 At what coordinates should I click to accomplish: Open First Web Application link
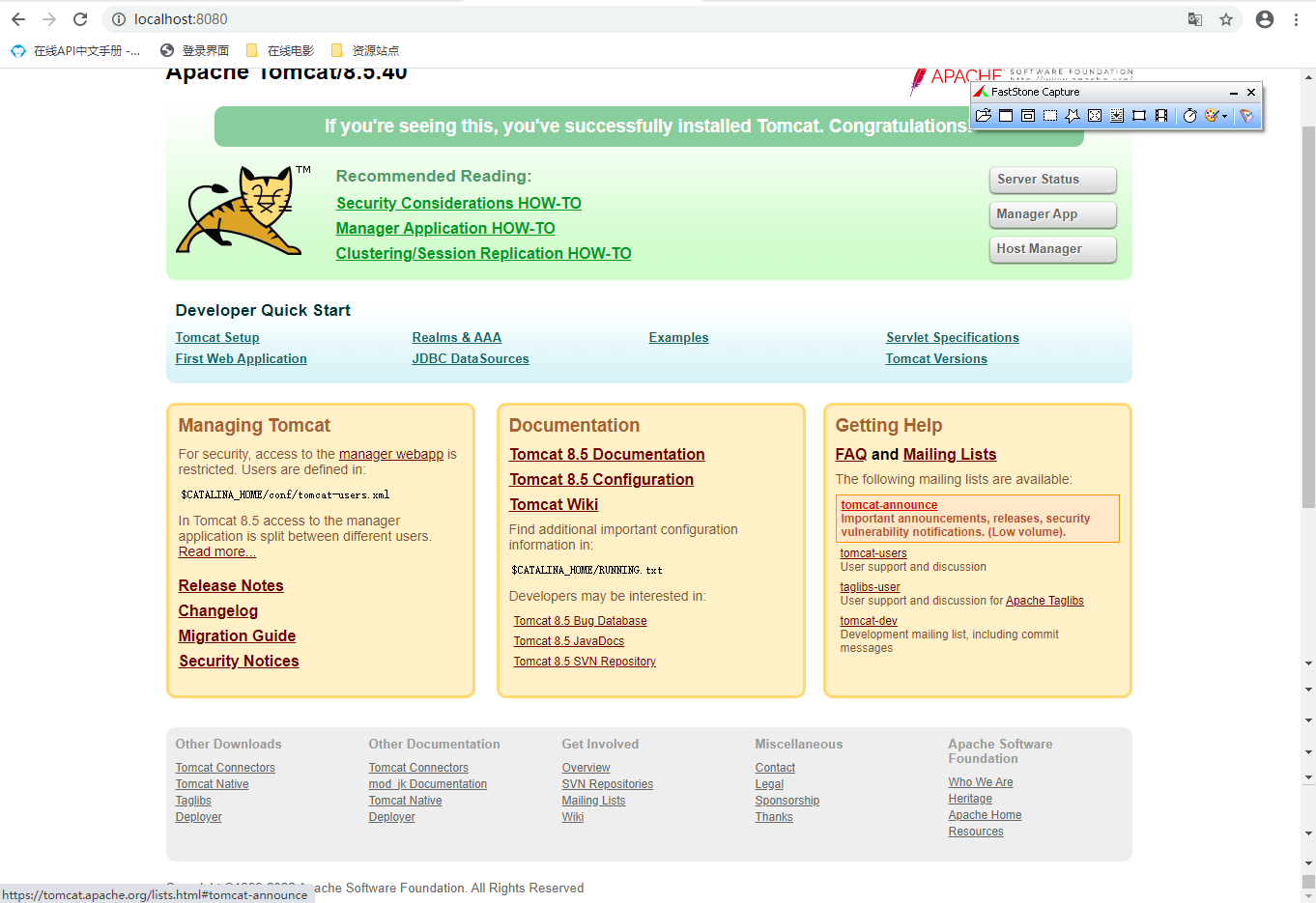[241, 358]
